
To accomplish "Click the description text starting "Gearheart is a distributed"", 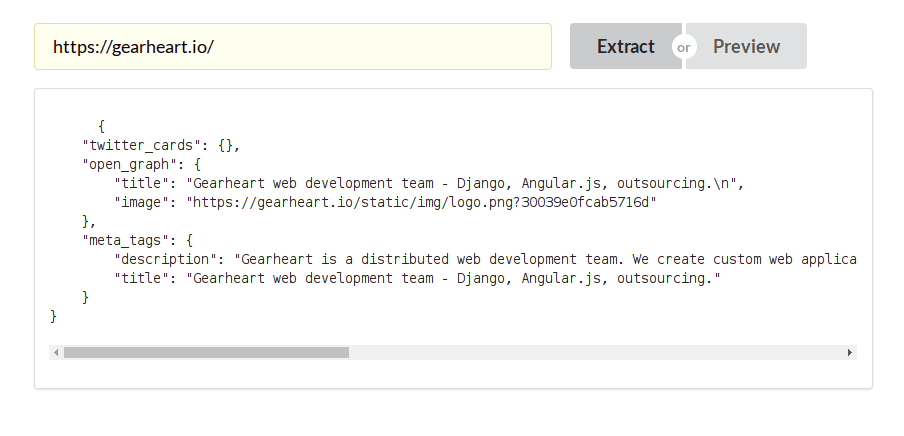I will 545,259.
